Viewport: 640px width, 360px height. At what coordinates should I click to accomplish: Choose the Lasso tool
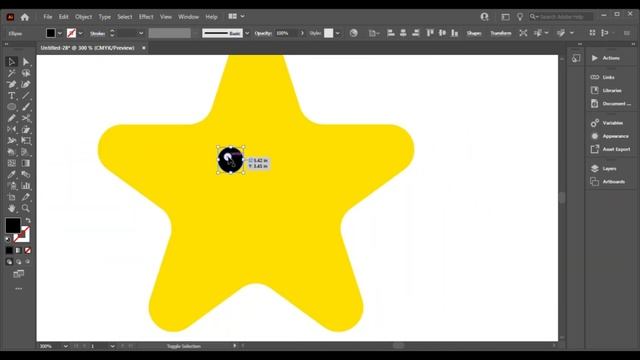(26, 73)
